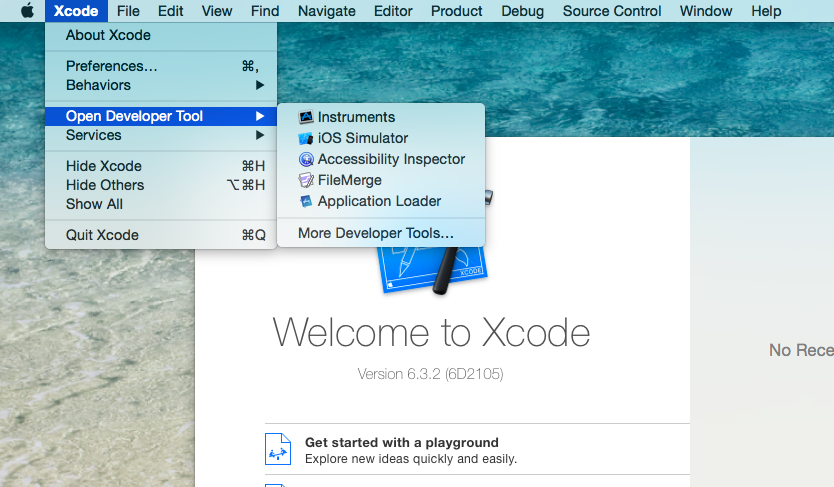This screenshot has width=834, height=487.
Task: Open the Find menu
Action: click(x=265, y=11)
